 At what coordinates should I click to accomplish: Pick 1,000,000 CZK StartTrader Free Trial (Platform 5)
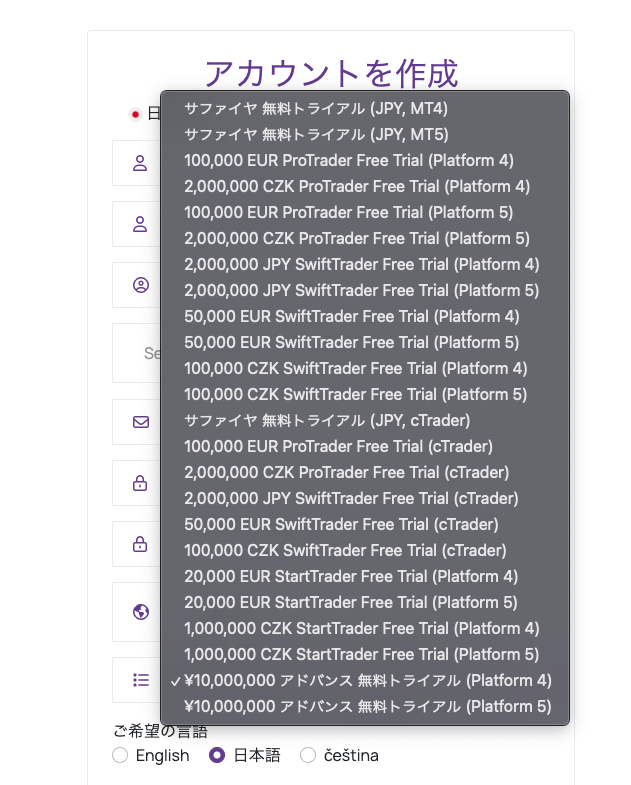click(365, 654)
